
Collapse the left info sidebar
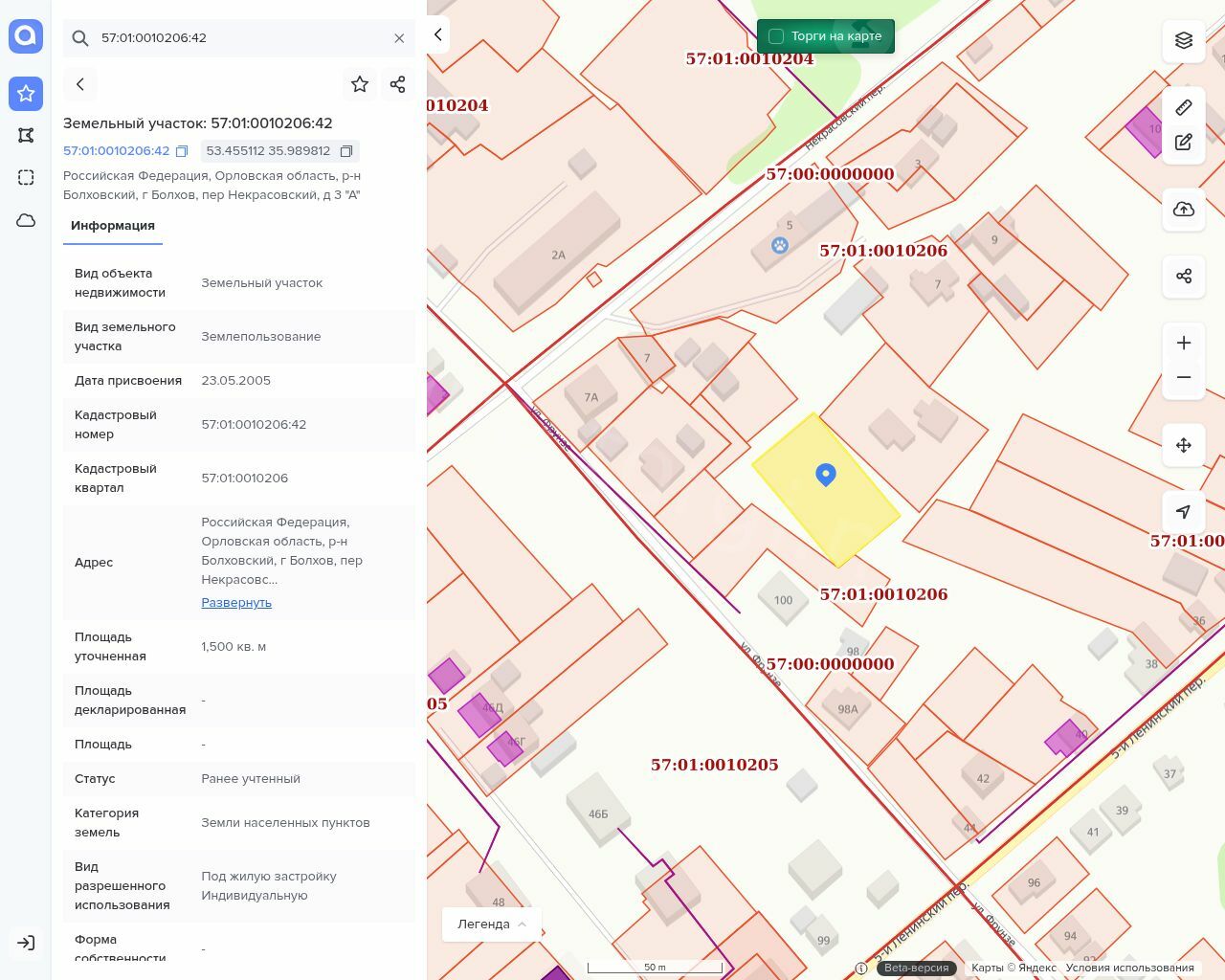tap(437, 34)
